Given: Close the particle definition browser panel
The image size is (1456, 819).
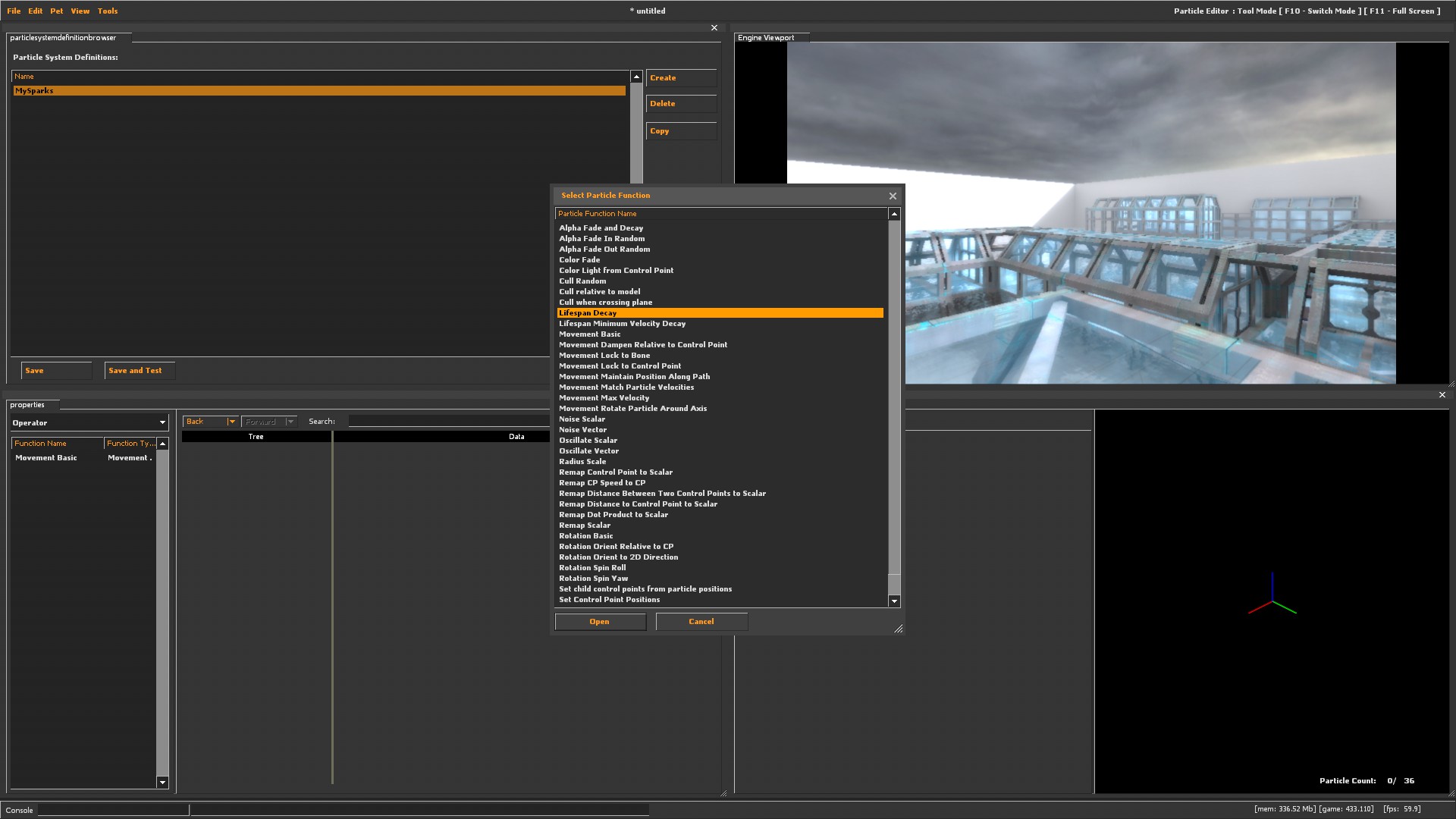Looking at the screenshot, I should (714, 28).
